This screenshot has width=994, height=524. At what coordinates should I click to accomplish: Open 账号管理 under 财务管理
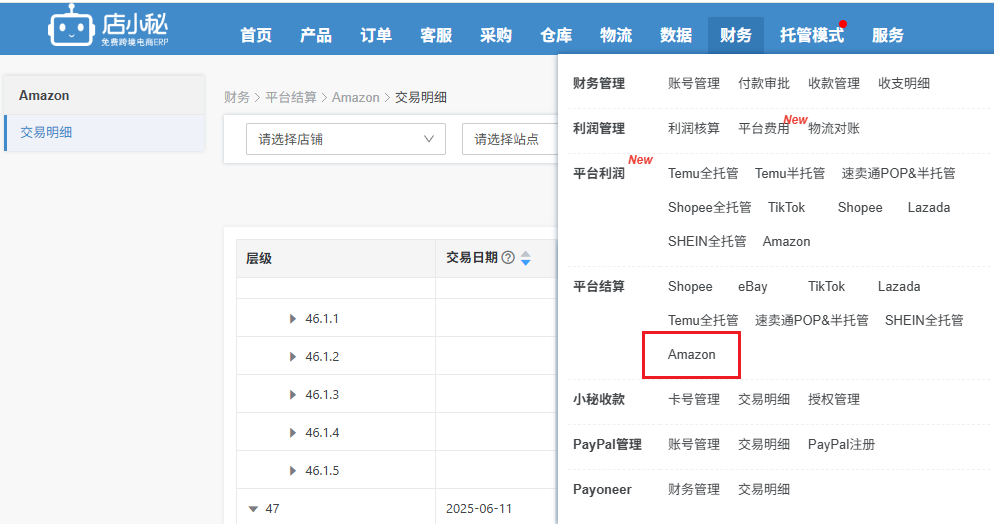pyautogui.click(x=694, y=84)
